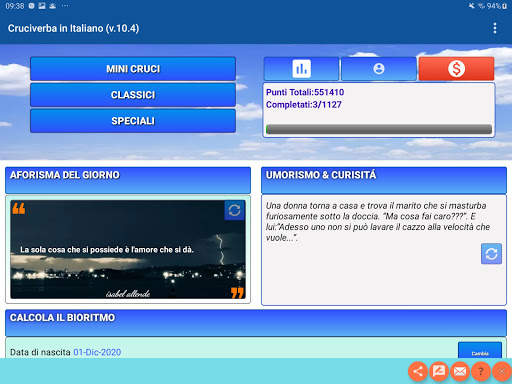Click the muted sound status icon

click(472, 6)
